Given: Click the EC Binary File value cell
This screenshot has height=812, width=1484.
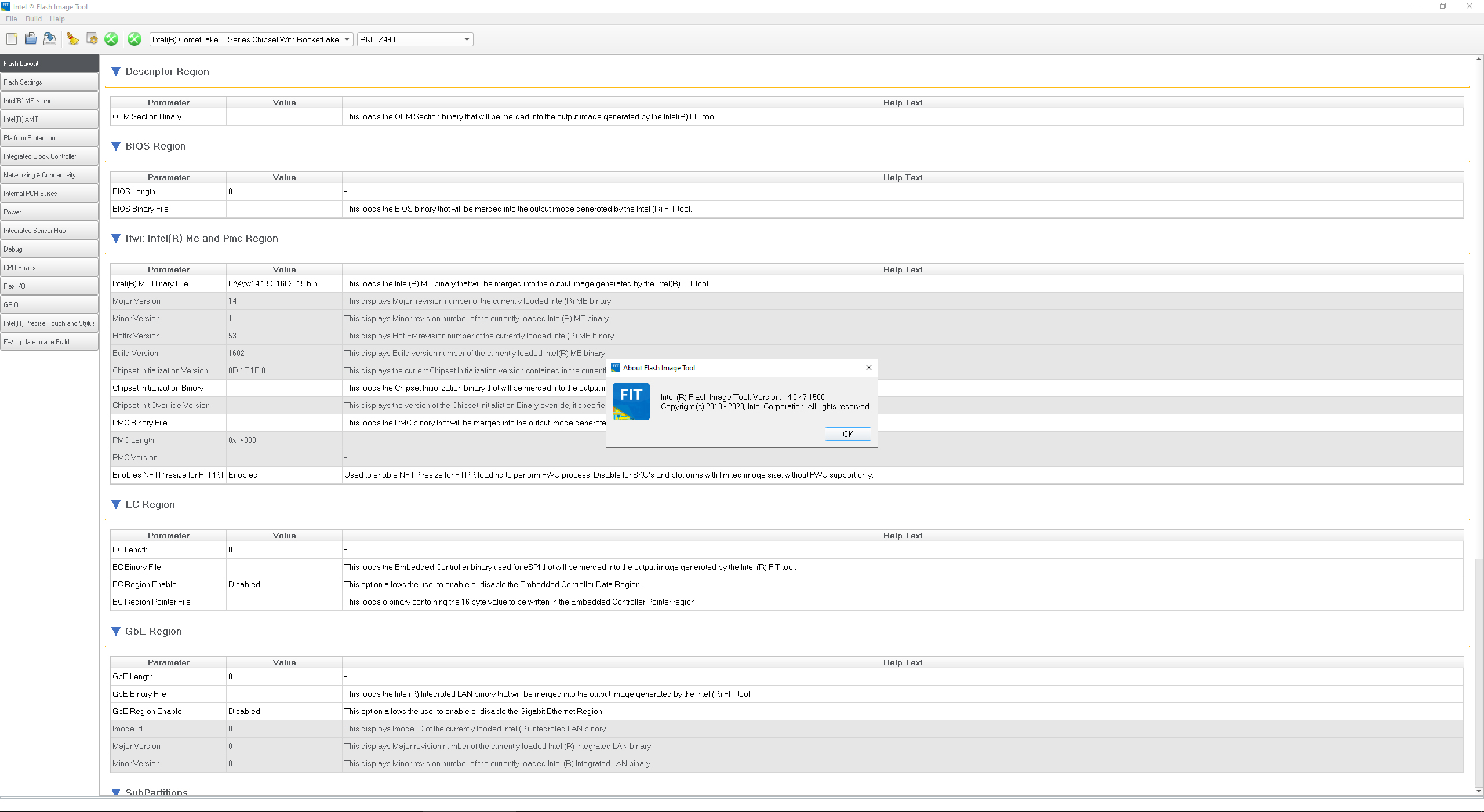Looking at the screenshot, I should point(284,567).
